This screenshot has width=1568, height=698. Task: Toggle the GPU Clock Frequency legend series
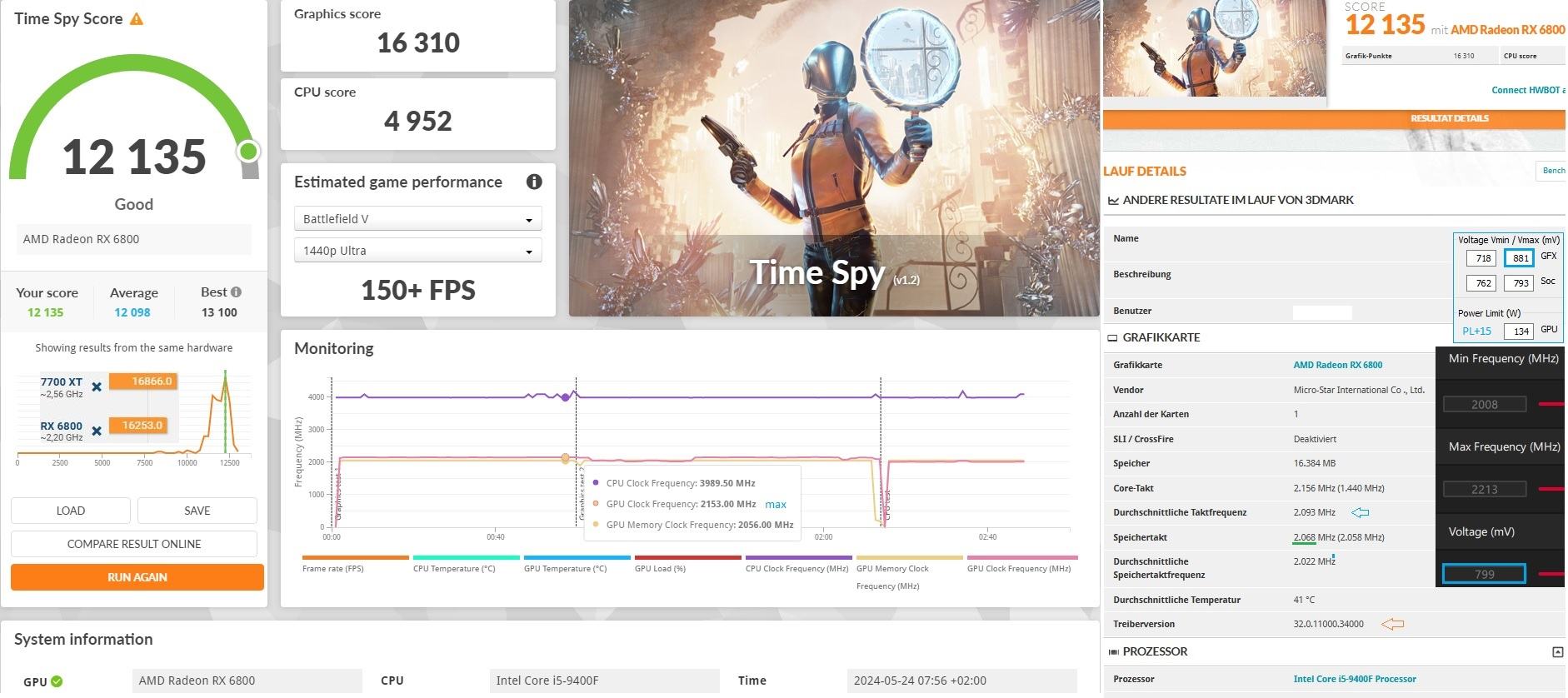click(1021, 564)
